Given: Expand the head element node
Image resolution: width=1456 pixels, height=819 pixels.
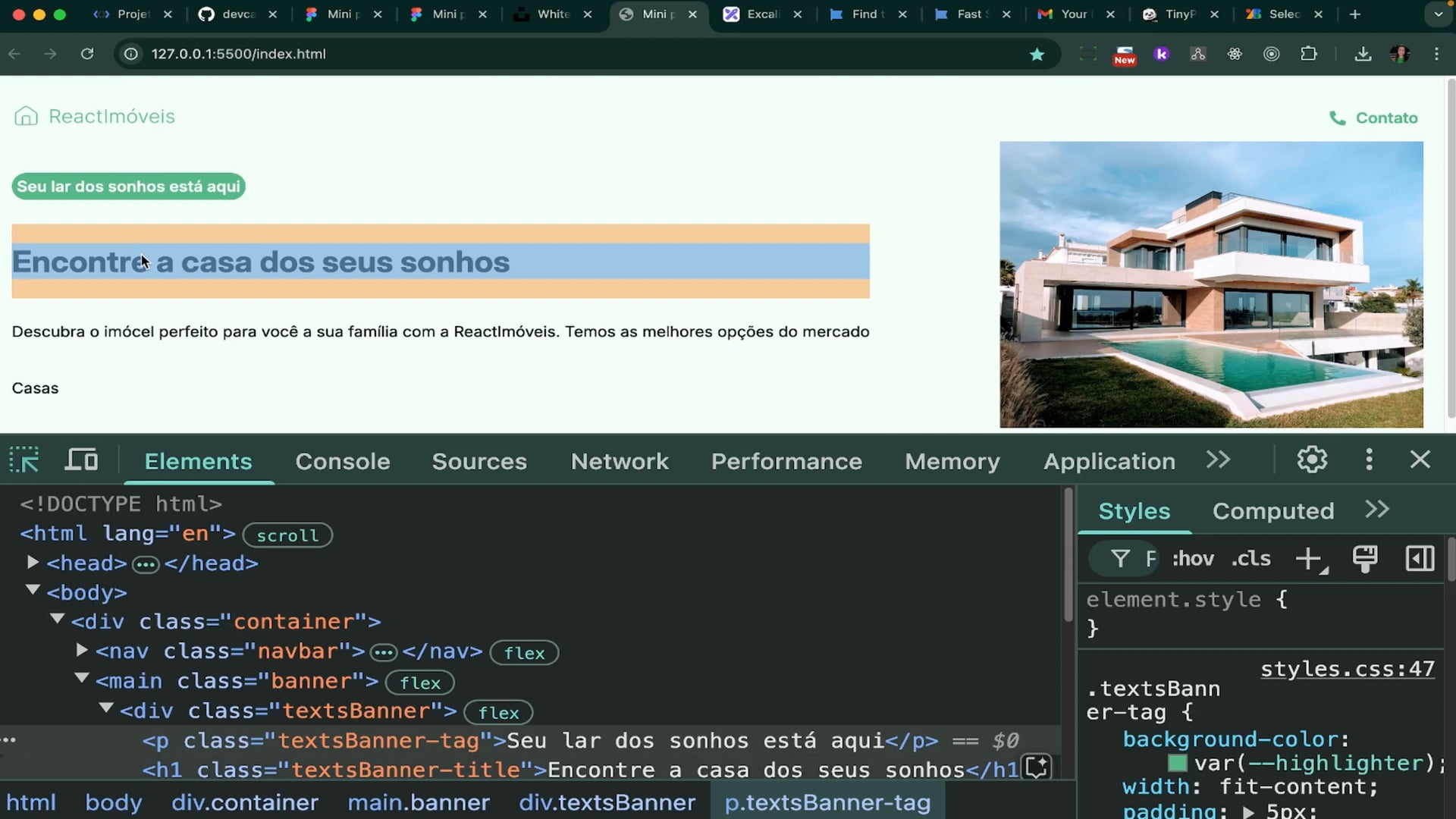Looking at the screenshot, I should tap(33, 563).
